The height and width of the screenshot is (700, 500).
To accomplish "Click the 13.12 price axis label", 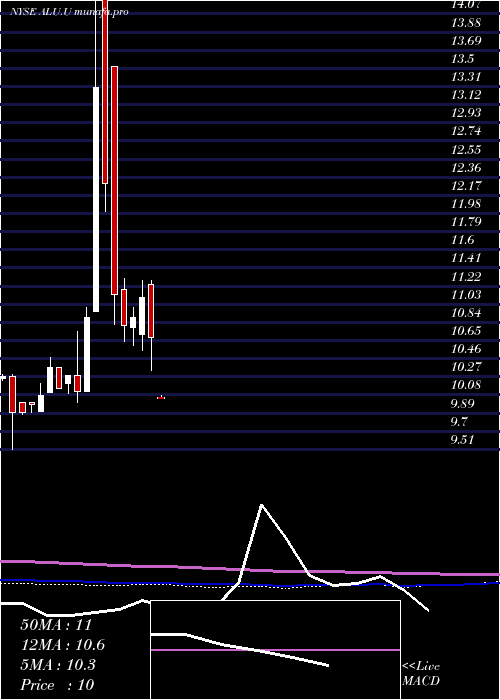I will (x=466, y=95).
